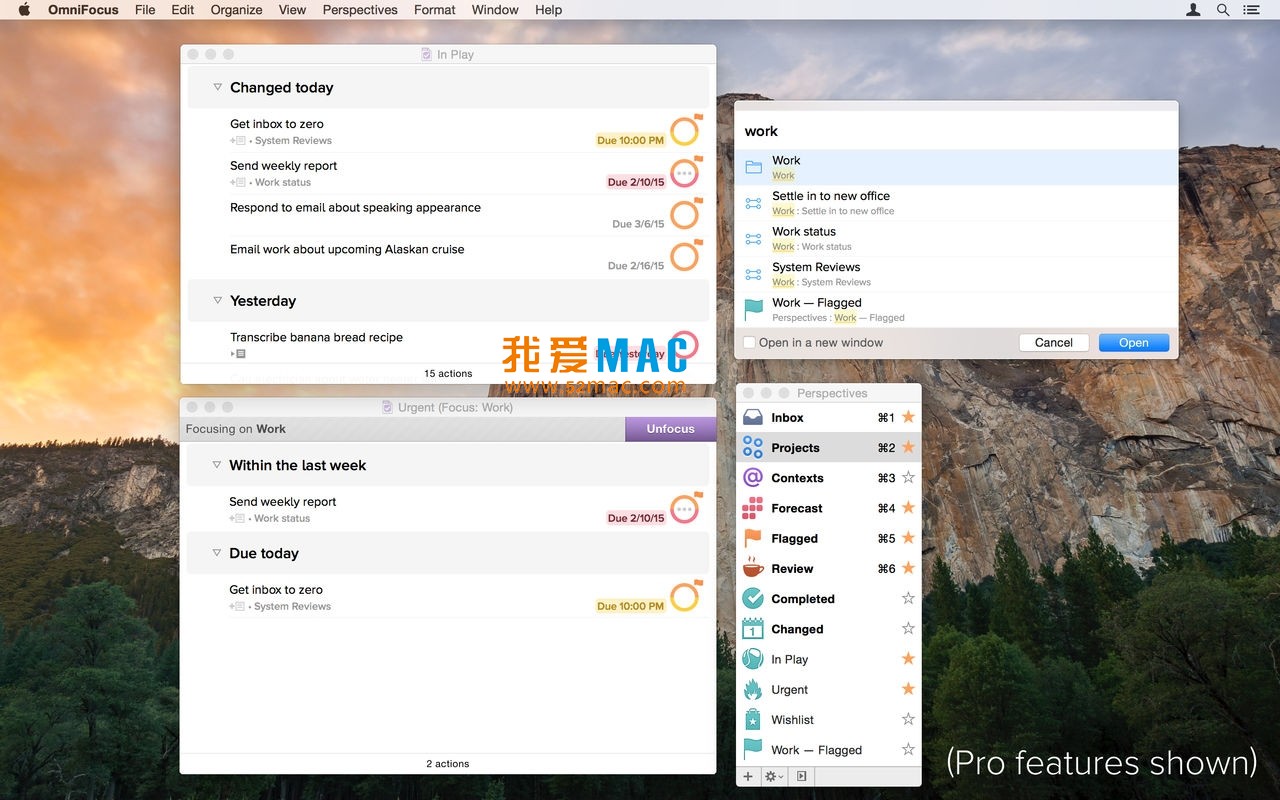1280x800 pixels.
Task: Click the Work status project icon in results
Action: click(754, 239)
